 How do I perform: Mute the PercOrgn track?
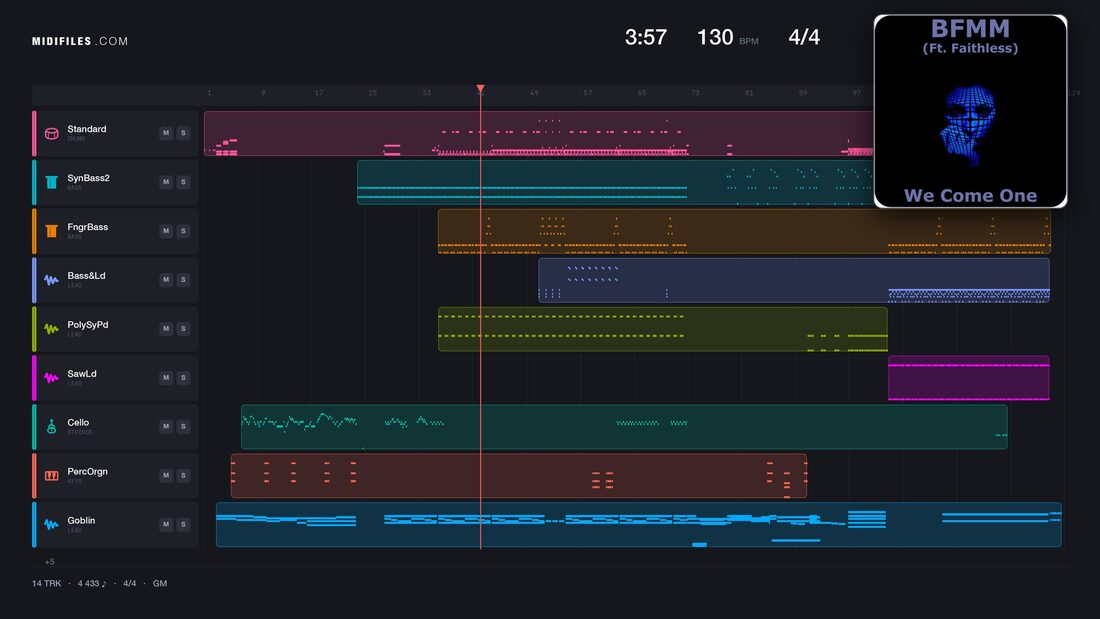point(166,475)
